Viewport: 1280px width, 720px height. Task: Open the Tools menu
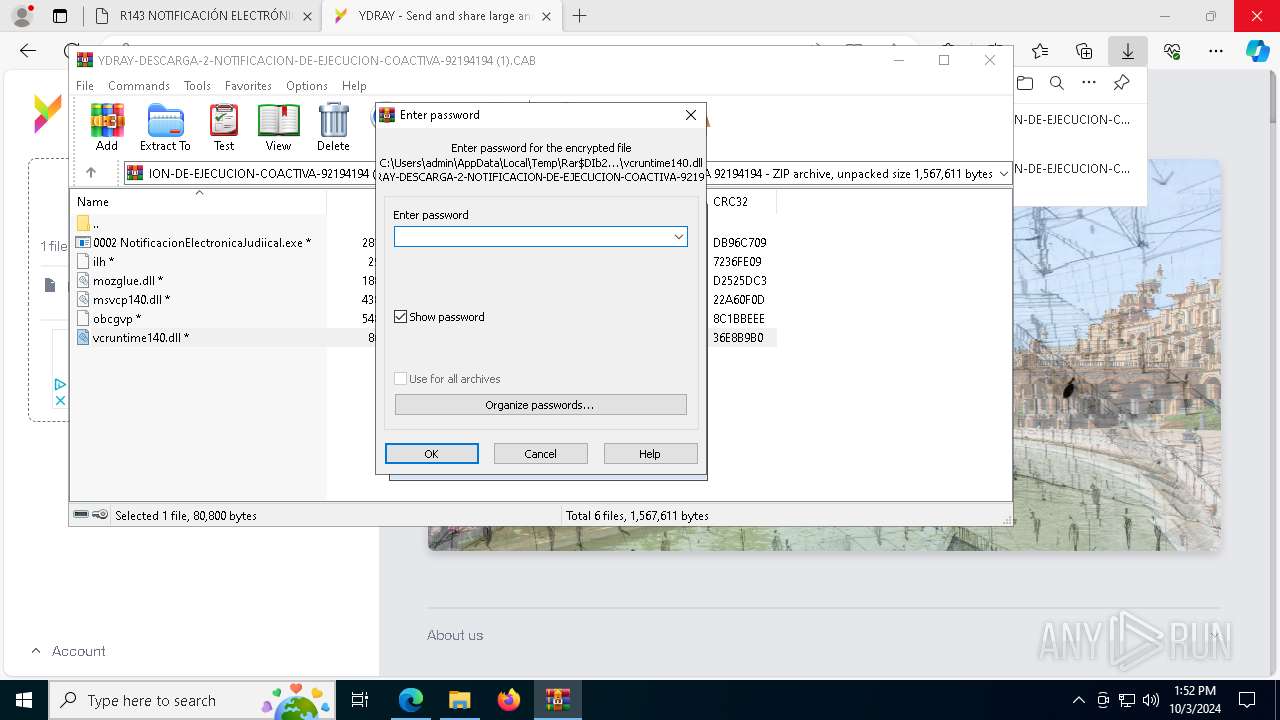pyautogui.click(x=197, y=86)
